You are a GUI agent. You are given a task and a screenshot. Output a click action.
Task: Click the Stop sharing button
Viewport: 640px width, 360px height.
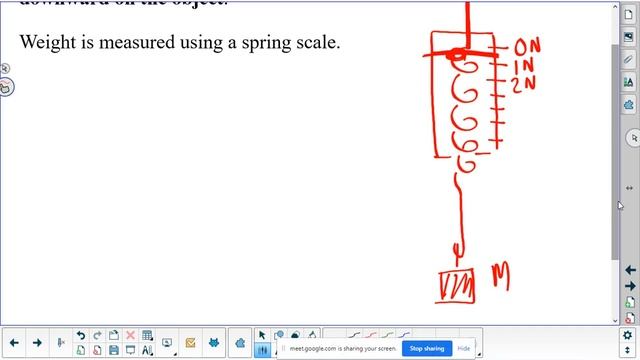click(427, 349)
